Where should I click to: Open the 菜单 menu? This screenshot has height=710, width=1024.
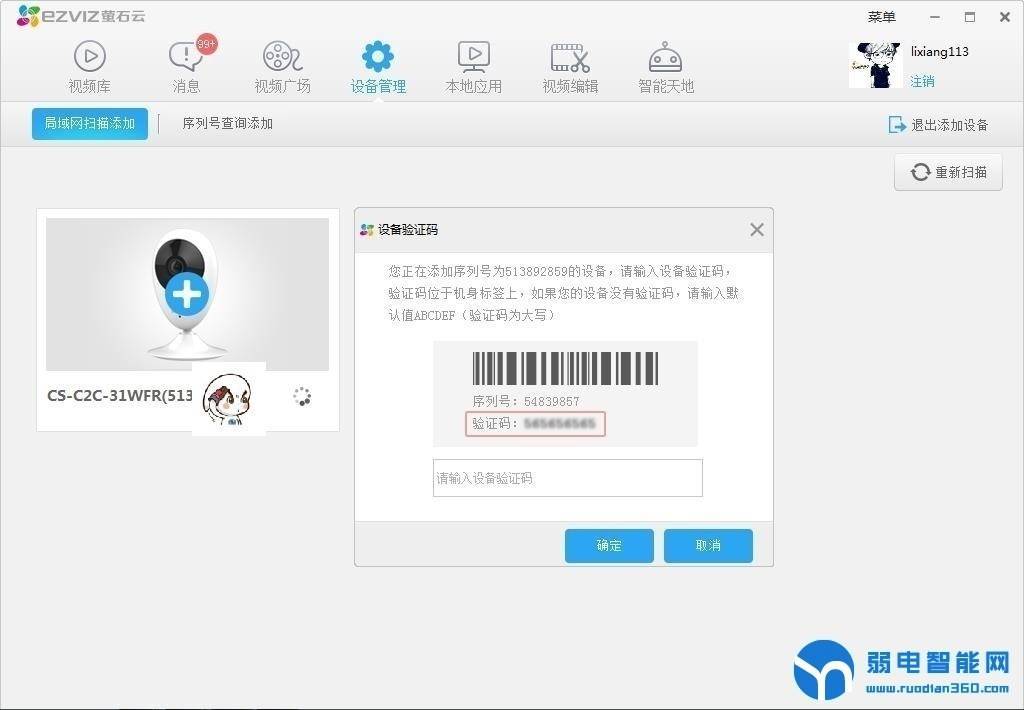(882, 17)
